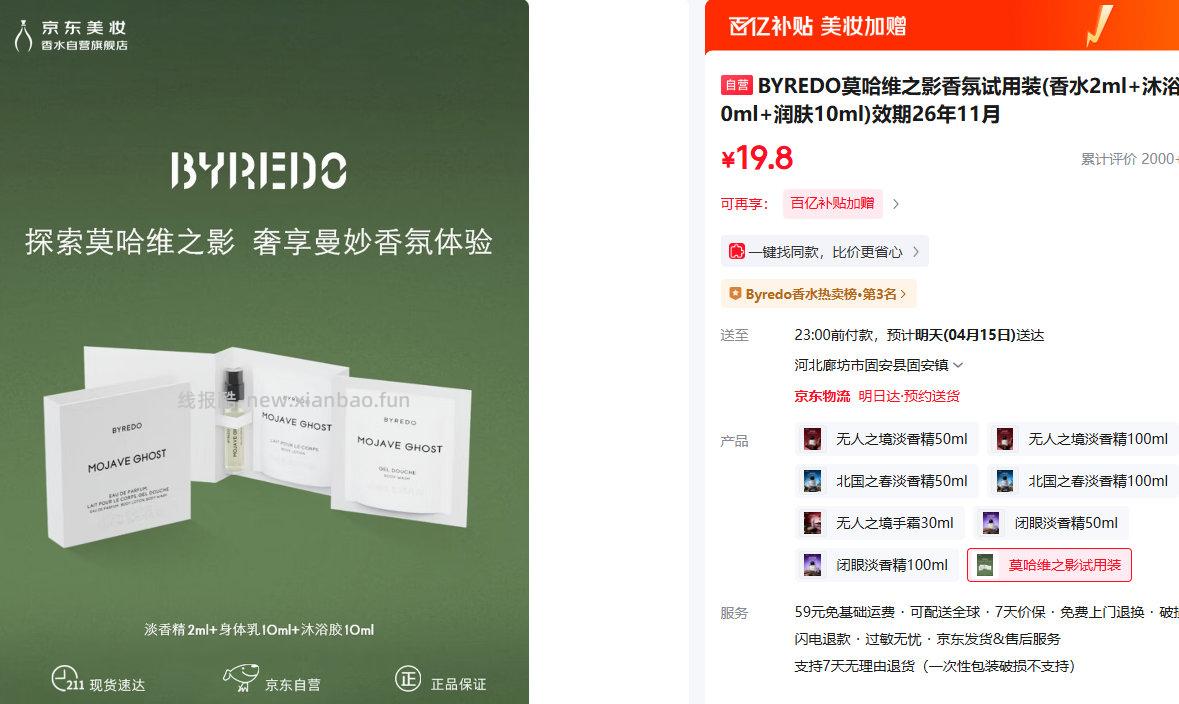This screenshot has height=704, width=1179.
Task: Click the 累计评价 2000+ reviews link
Action: pos(1129,159)
